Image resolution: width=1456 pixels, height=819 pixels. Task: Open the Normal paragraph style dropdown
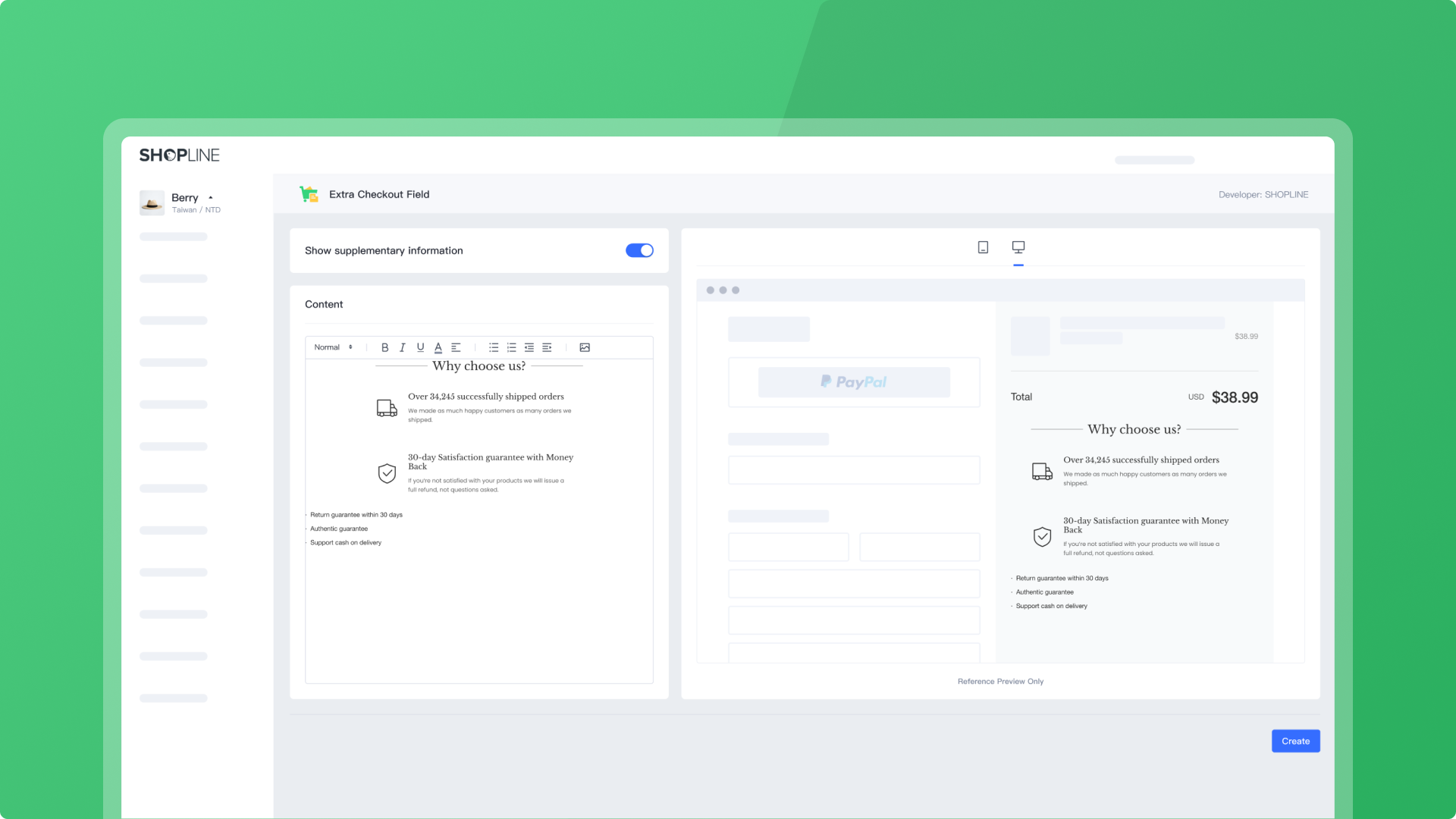point(333,347)
